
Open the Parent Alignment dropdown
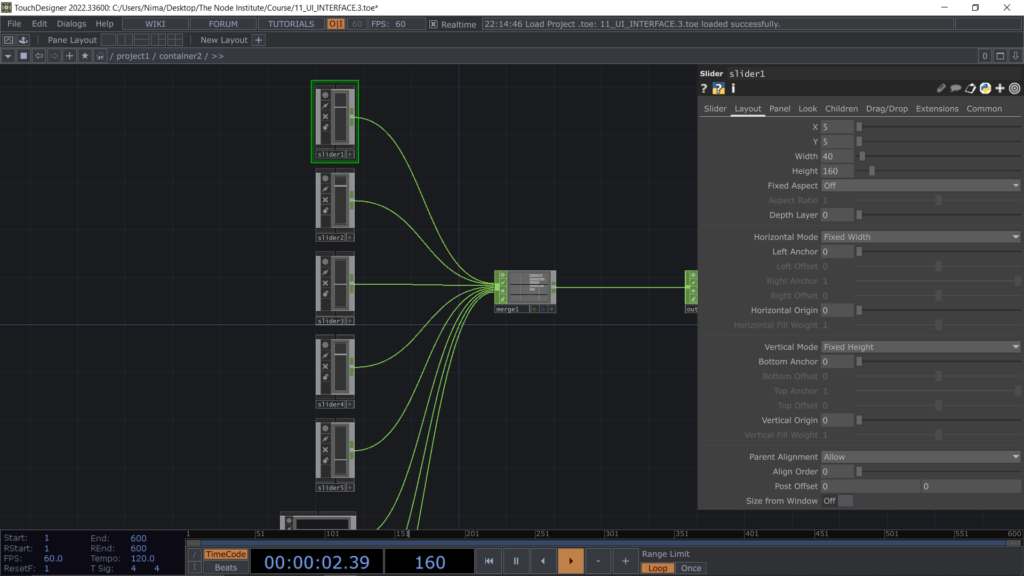(921, 457)
